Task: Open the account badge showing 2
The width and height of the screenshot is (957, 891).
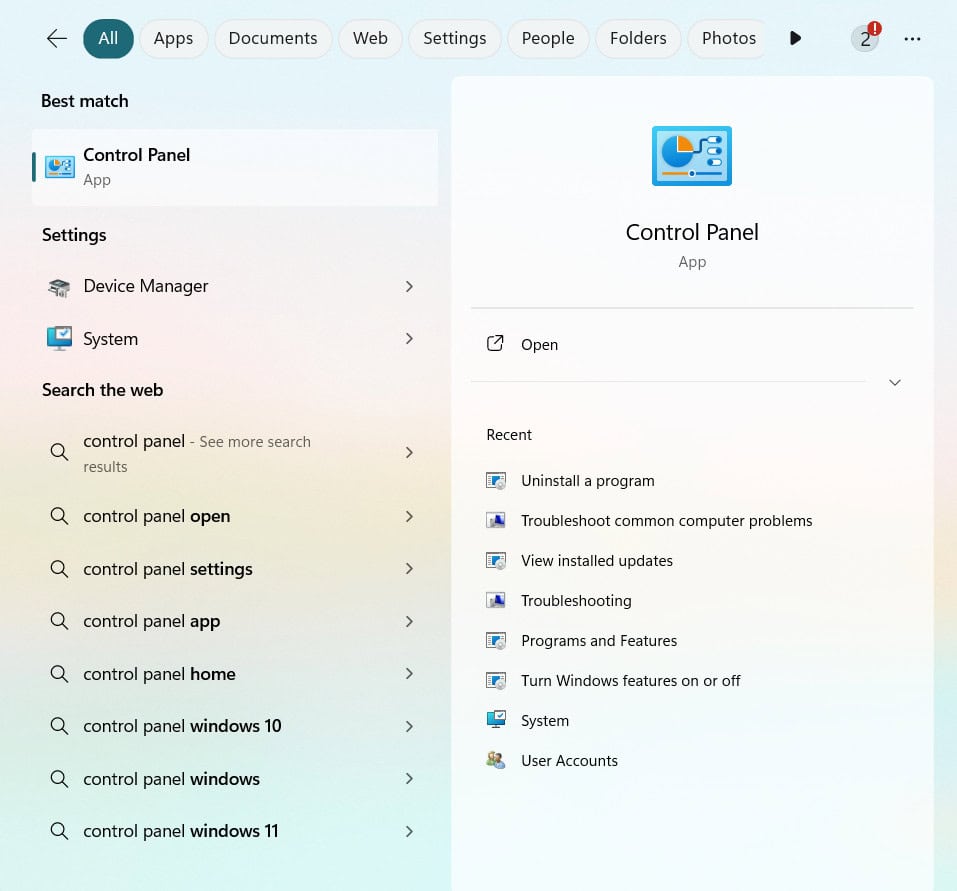Action: (x=865, y=38)
